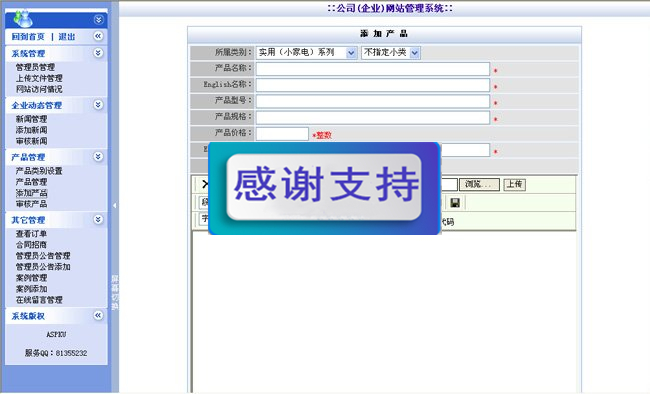The width and height of the screenshot is (650, 394).
Task: Click the 屏幕切换 screen switch label
Action: [115, 292]
